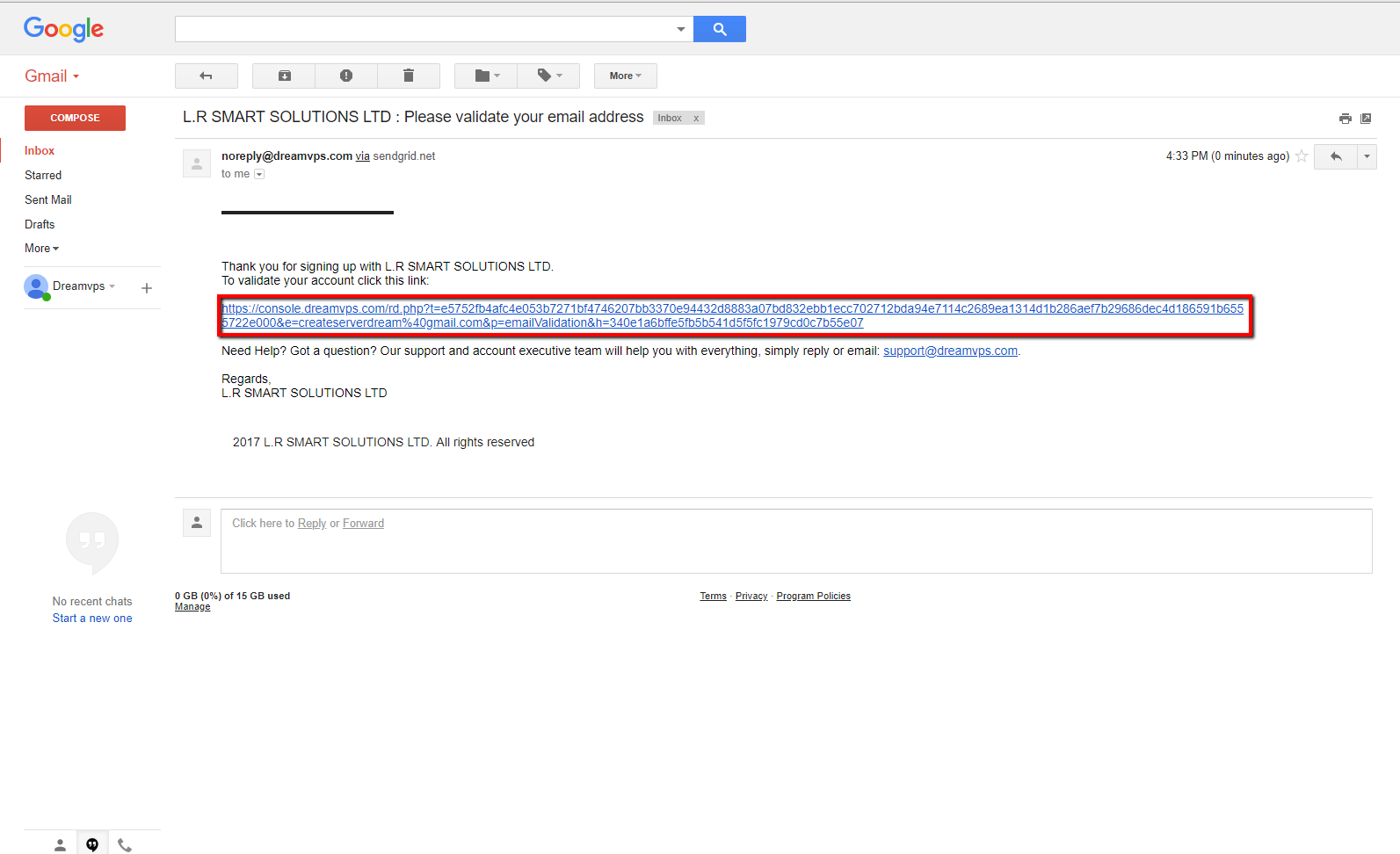Screen dimensions: 1400x854
Task: Switch to Hangouts conversations tab at bottom
Action: coord(92,844)
